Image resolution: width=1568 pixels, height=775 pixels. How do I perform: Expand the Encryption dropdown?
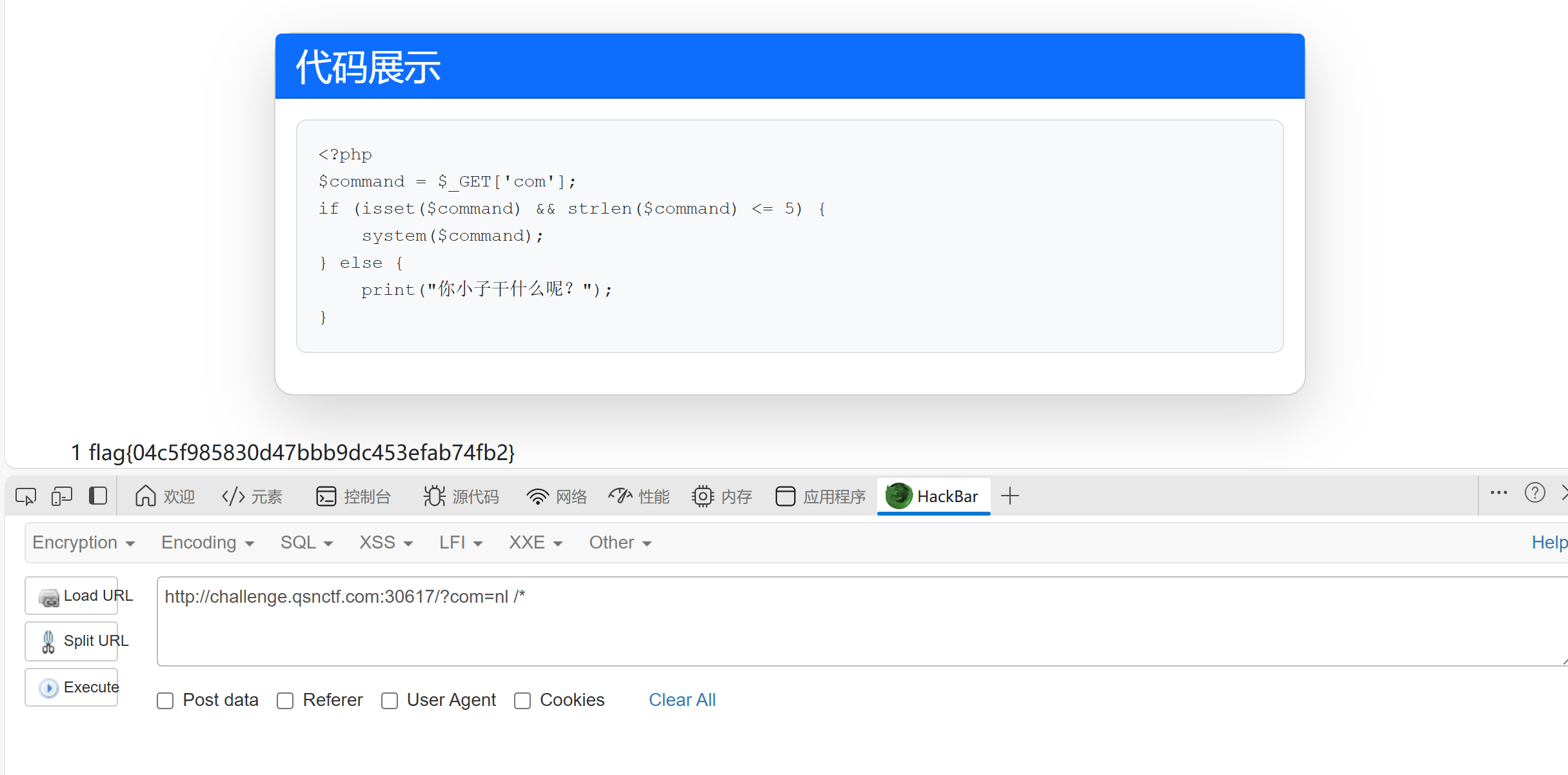point(84,543)
